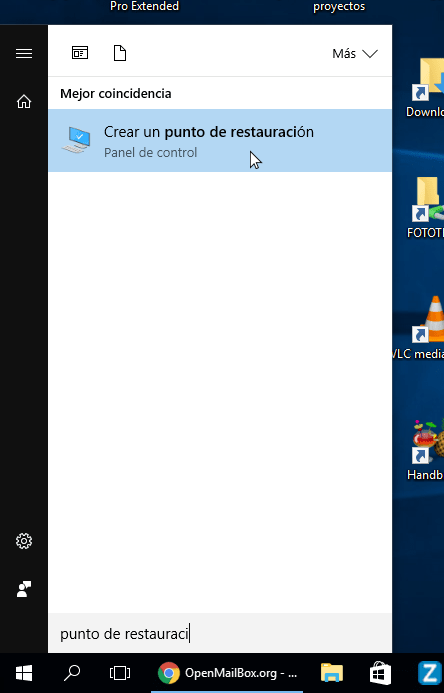Open the feedback icon in sidebar
The image size is (444, 693).
tap(24, 589)
